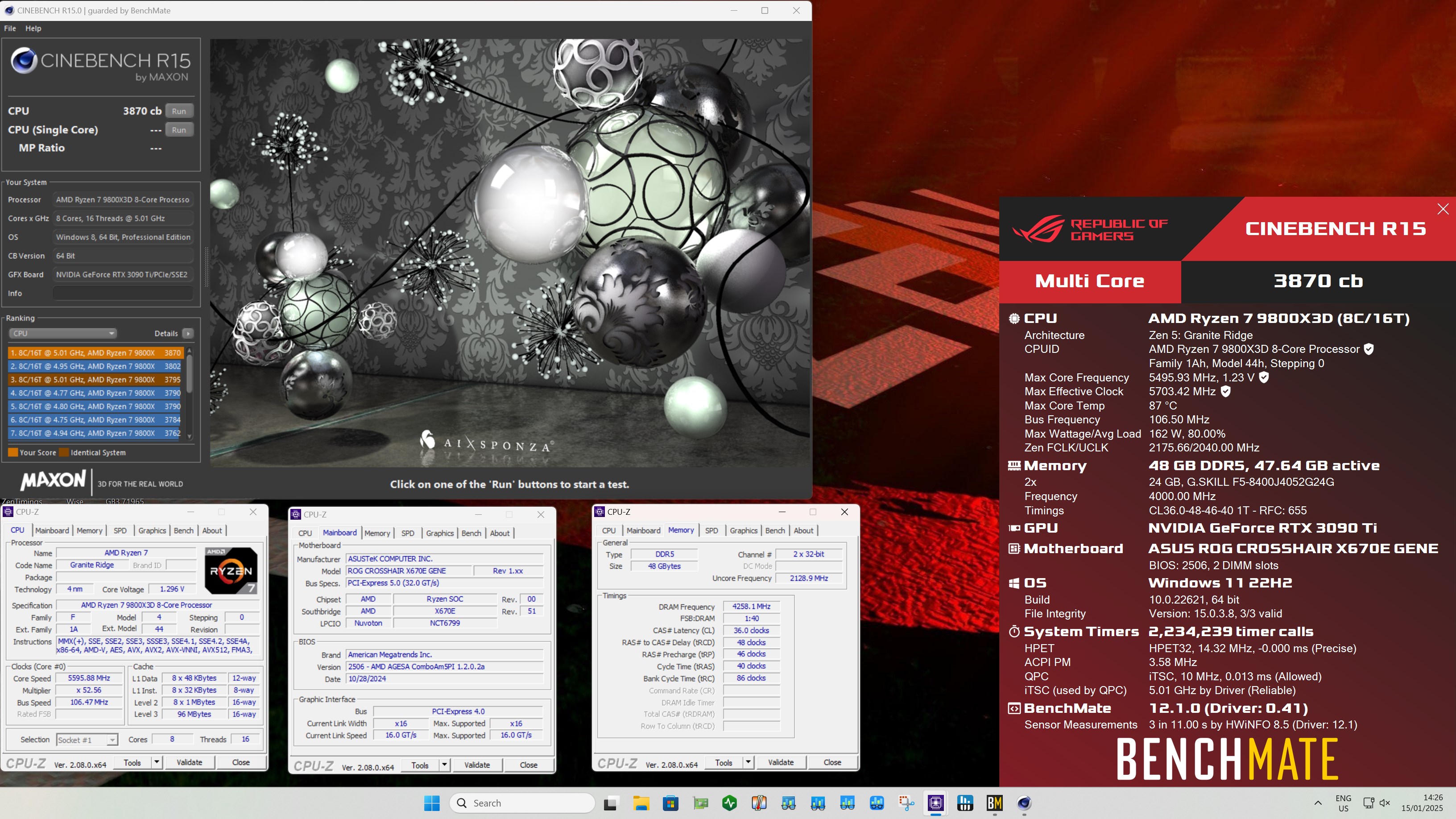Click the BIOS version 2506 AGESA field
1456x819 pixels.
444,667
